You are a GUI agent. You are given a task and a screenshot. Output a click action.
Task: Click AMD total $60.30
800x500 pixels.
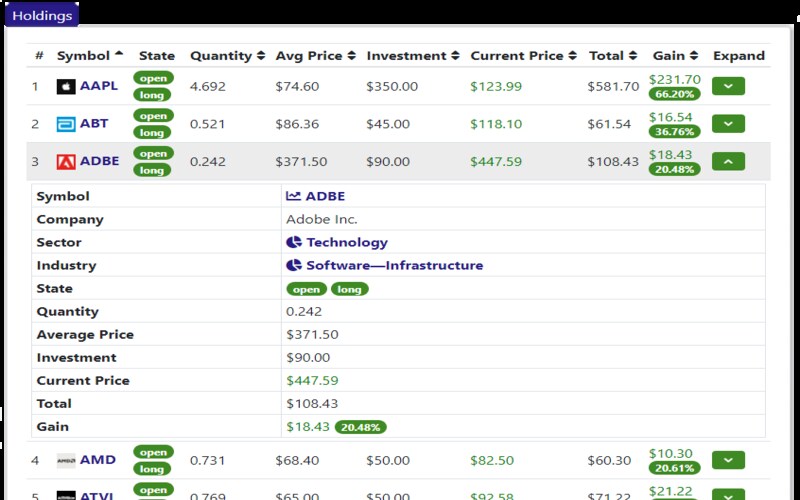pyautogui.click(x=609, y=460)
